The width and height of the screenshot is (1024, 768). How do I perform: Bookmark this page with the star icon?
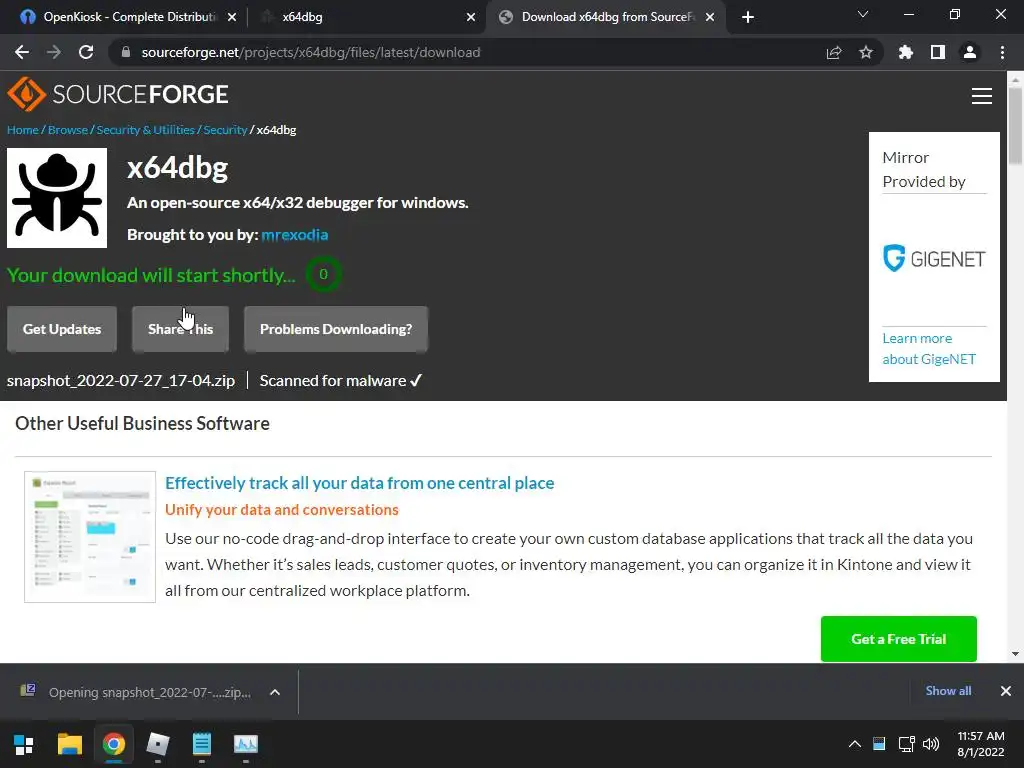[x=866, y=52]
